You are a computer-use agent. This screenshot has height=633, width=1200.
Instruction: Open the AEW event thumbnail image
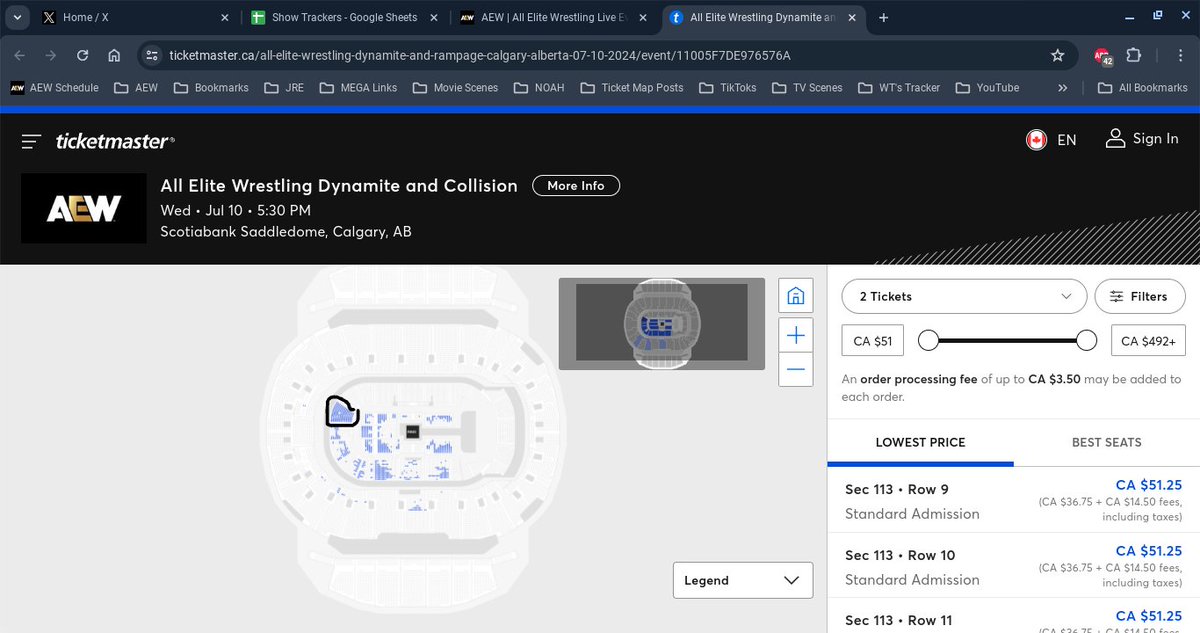(x=84, y=208)
